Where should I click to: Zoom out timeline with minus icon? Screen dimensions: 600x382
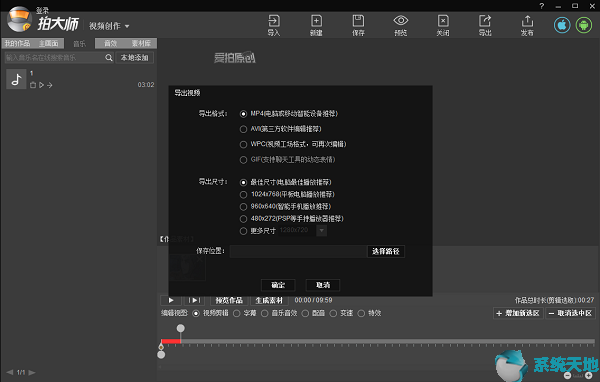pos(568,375)
